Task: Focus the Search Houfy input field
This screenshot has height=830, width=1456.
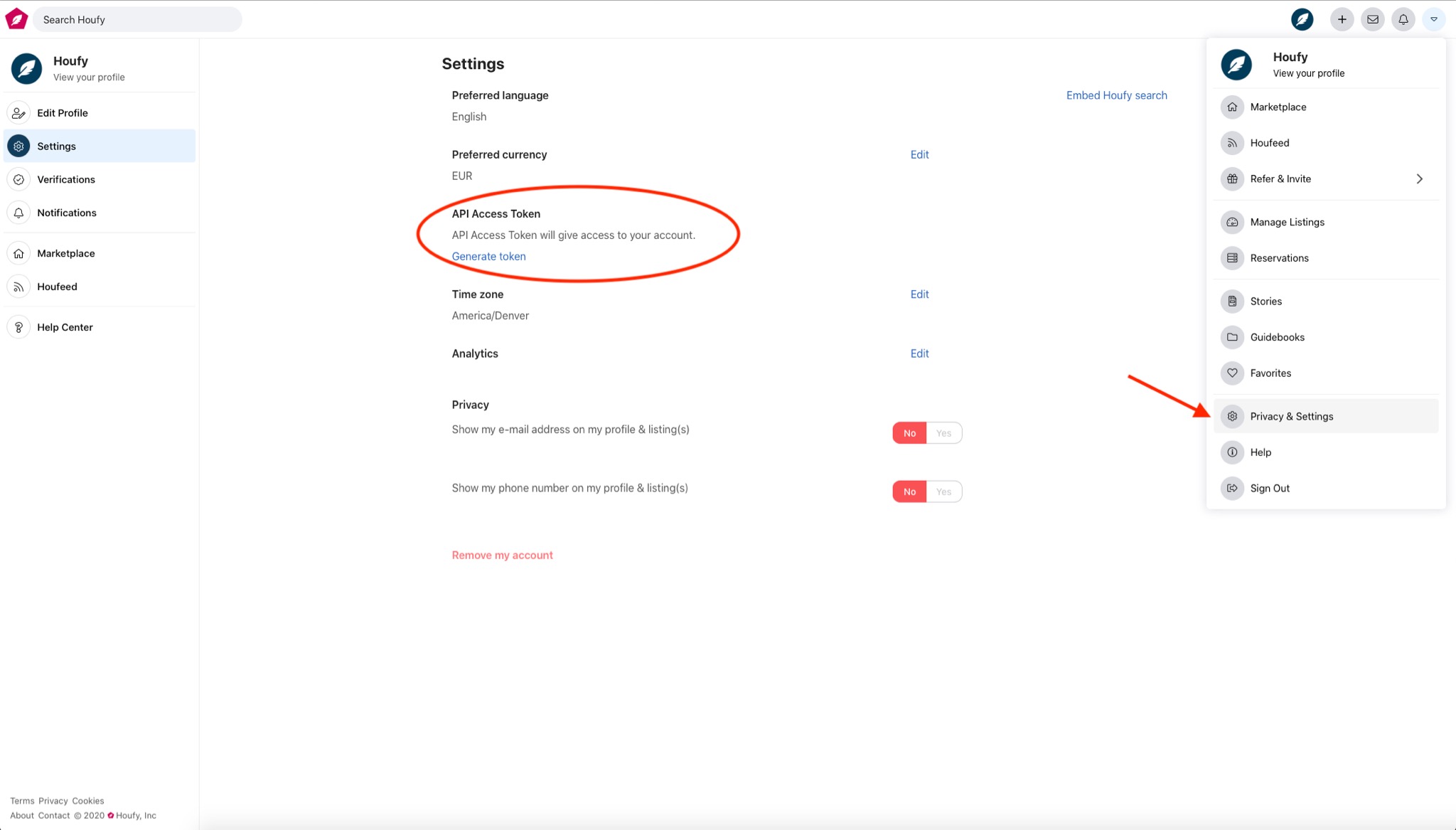Action: point(137,19)
